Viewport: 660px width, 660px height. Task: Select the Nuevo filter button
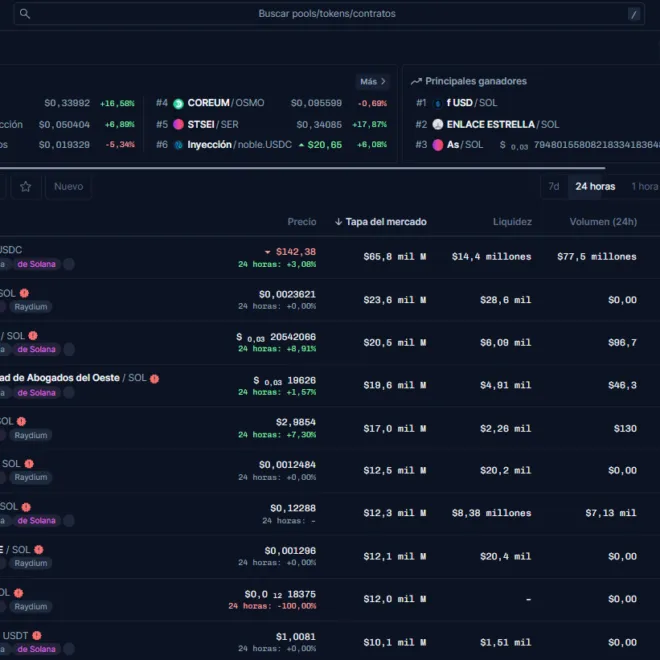(69, 186)
